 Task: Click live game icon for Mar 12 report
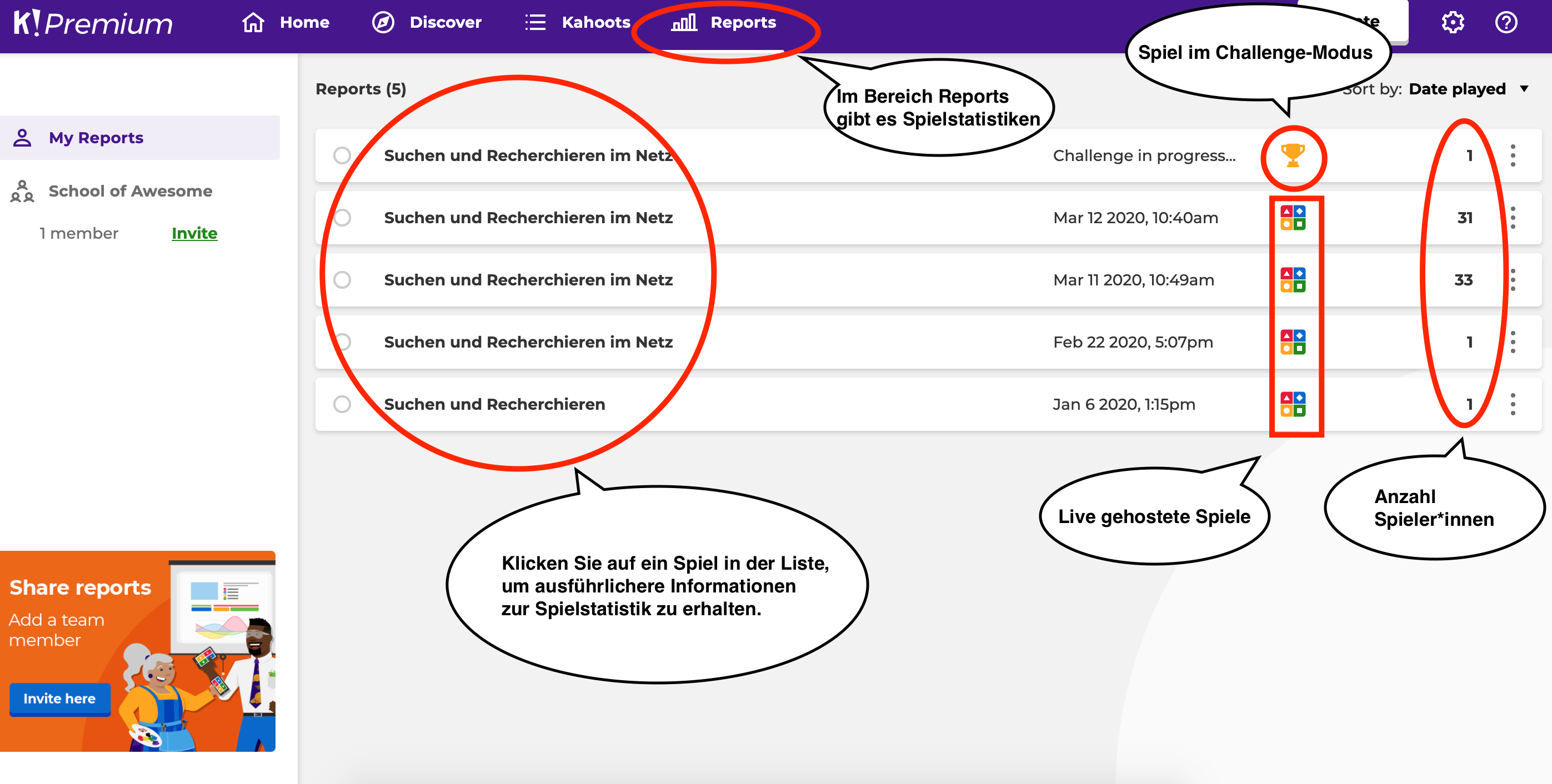pos(1293,217)
